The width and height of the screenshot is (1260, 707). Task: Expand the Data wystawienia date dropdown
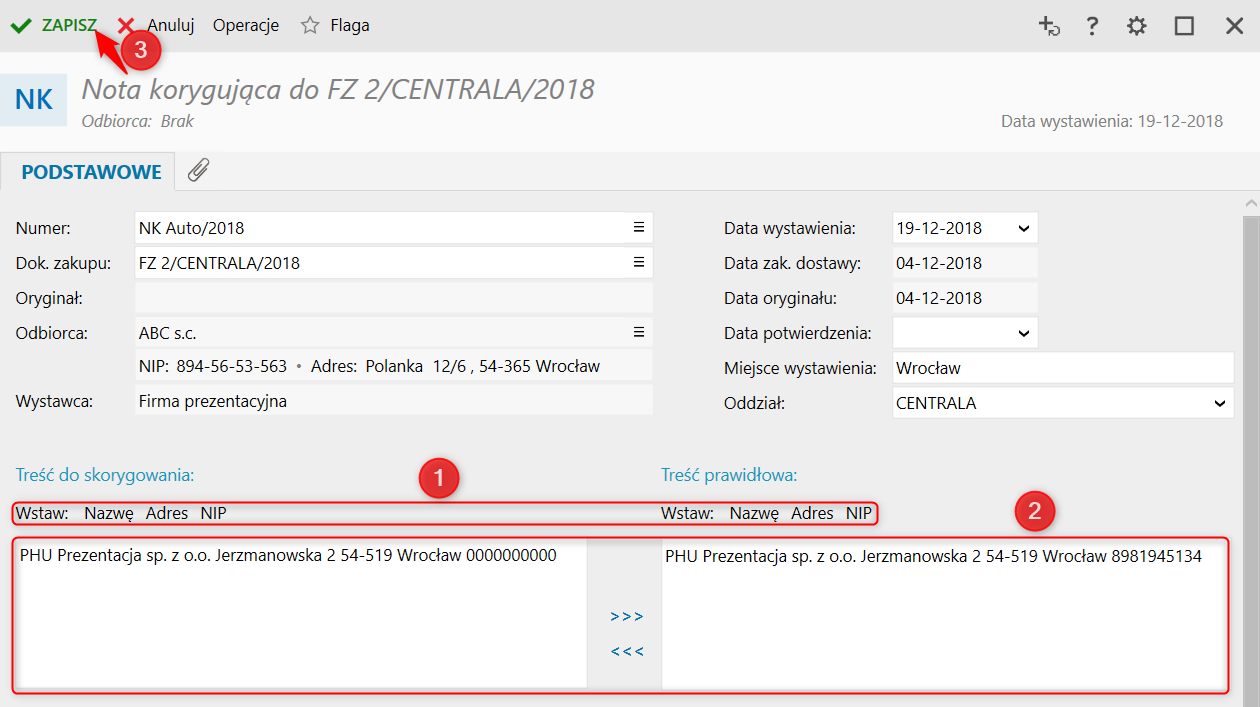(1023, 228)
